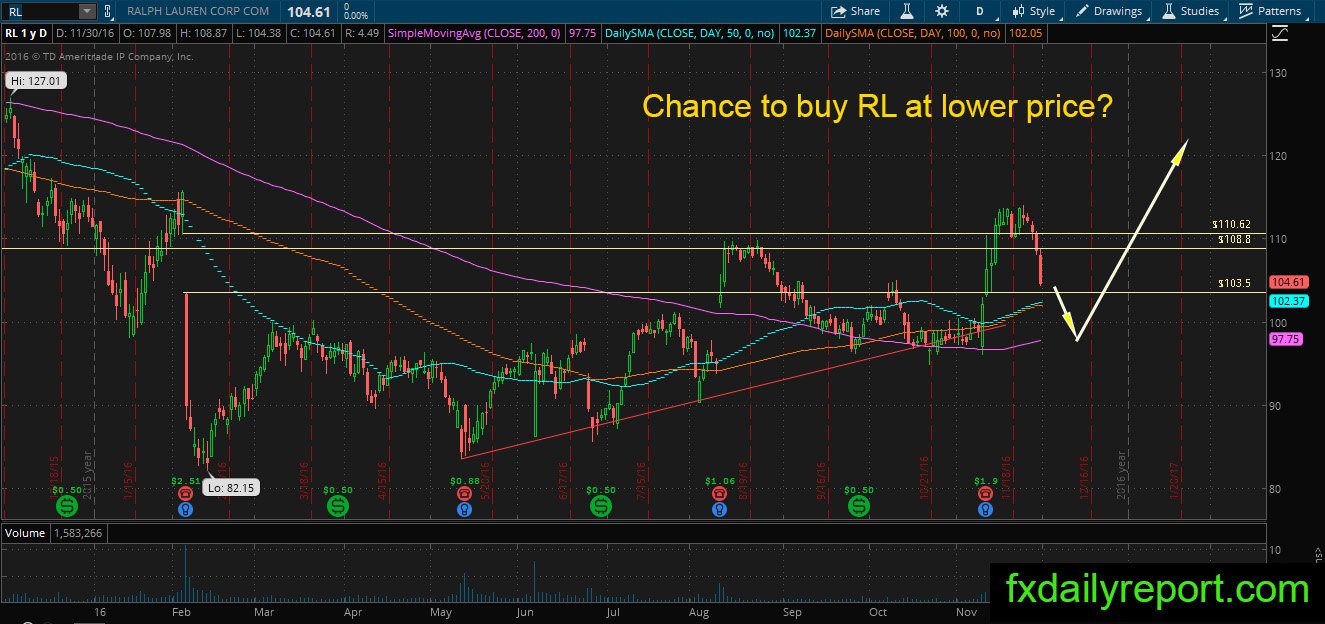This screenshot has height=624, width=1325.
Task: Click the $0.50 dividend icon near July
Action: [x=600, y=507]
